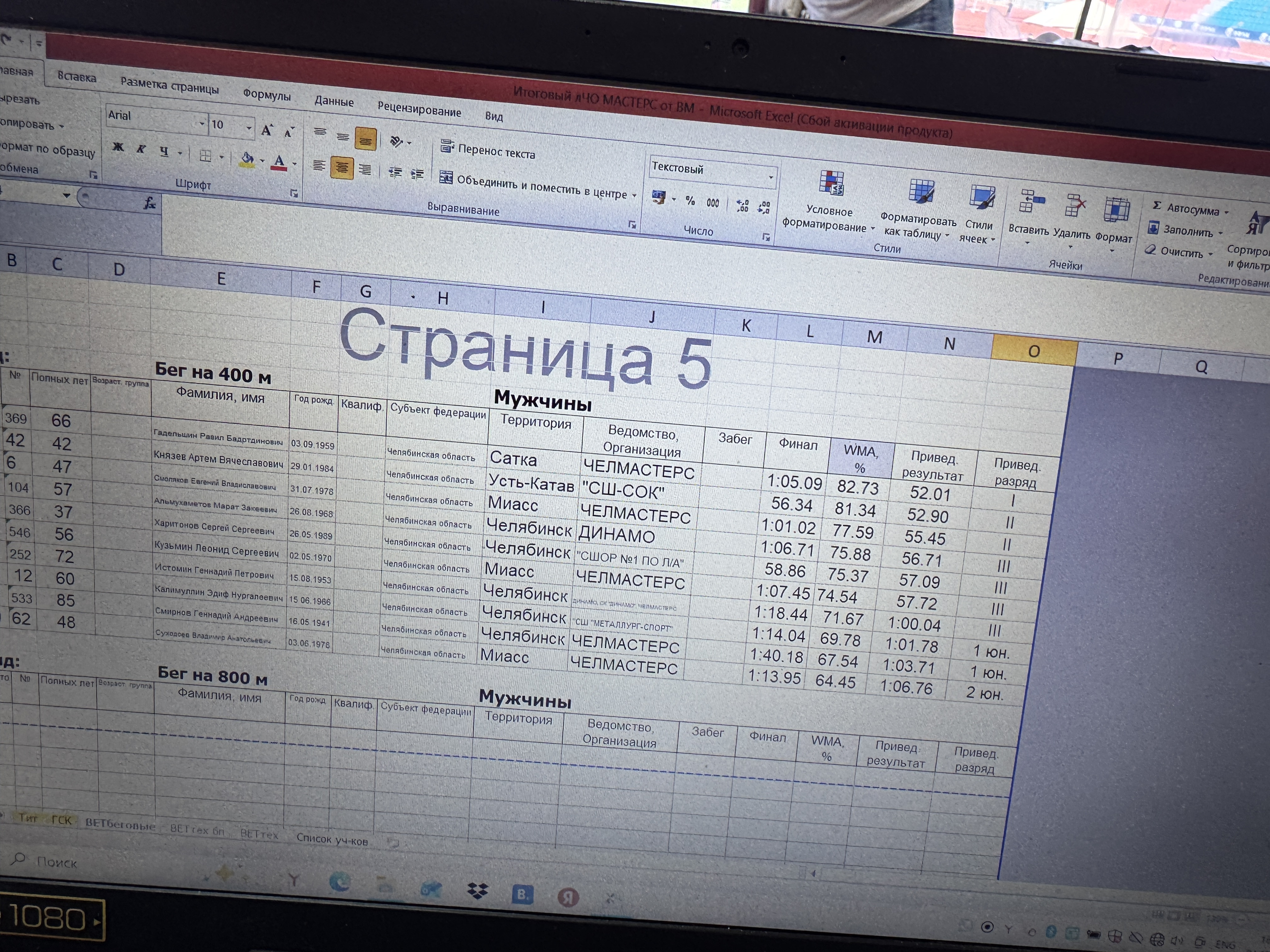Click the decrease indent icon
Viewport: 1270px width, 952px height.
[395, 172]
